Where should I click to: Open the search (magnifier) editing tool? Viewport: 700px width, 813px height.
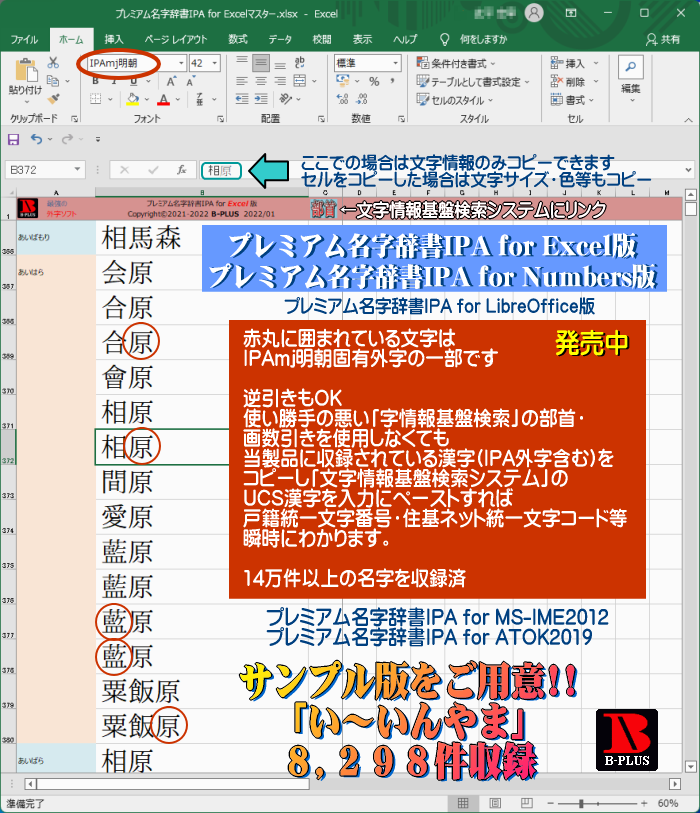click(x=630, y=68)
